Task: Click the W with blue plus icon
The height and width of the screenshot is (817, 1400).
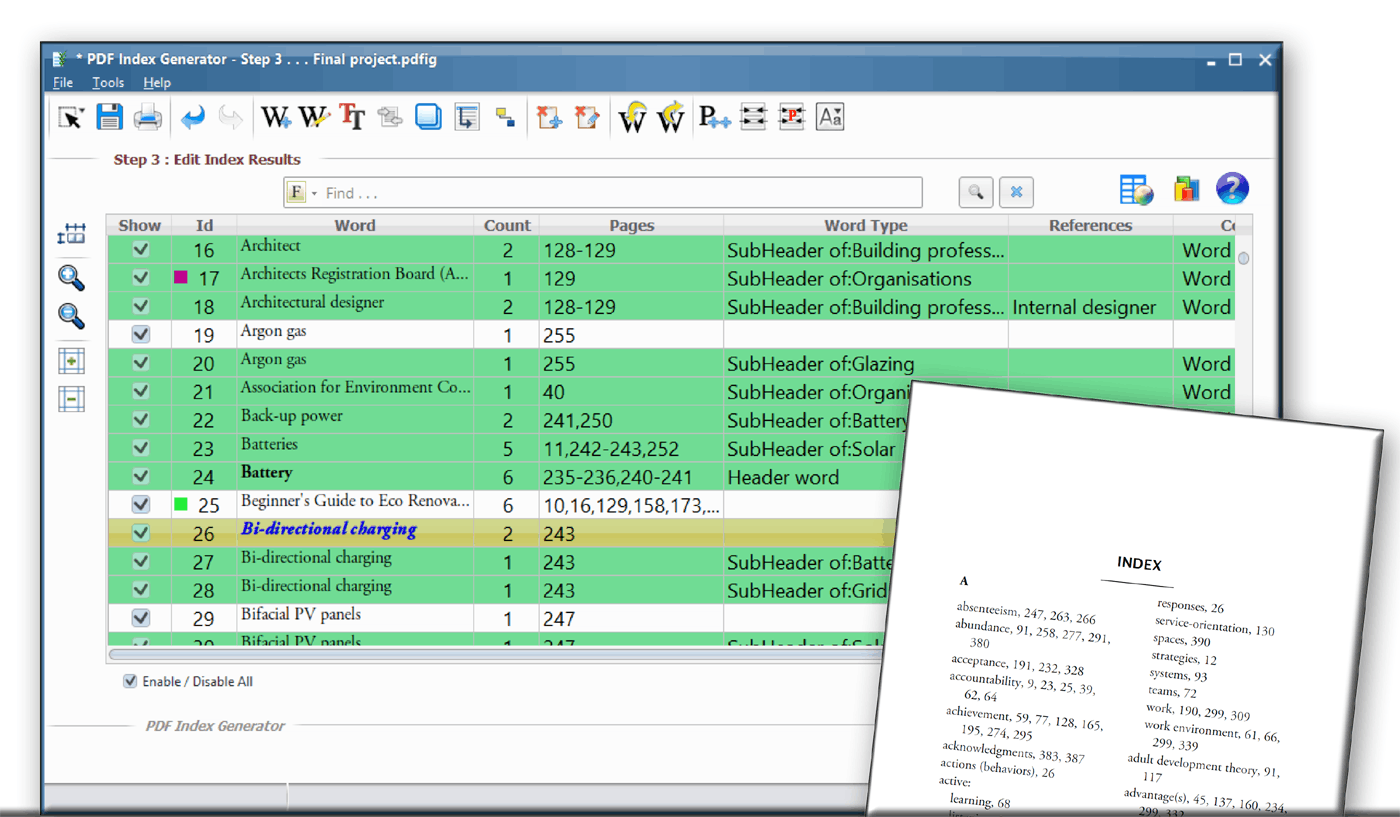Action: click(276, 118)
